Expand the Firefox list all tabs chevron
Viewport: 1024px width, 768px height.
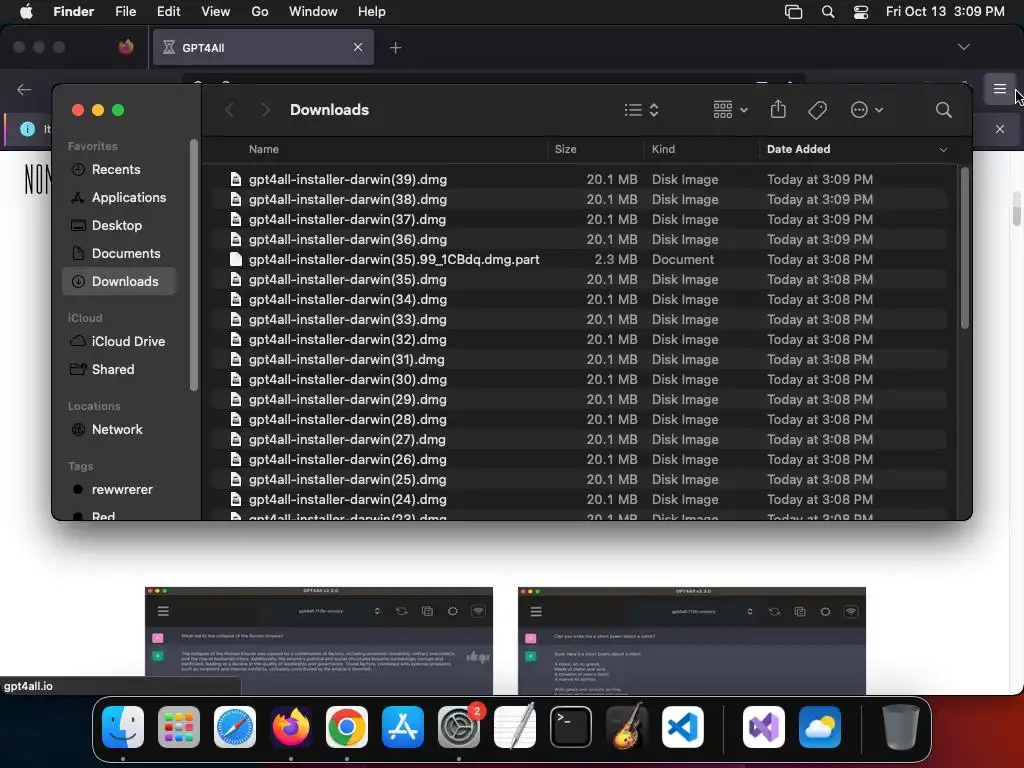[x=963, y=47]
